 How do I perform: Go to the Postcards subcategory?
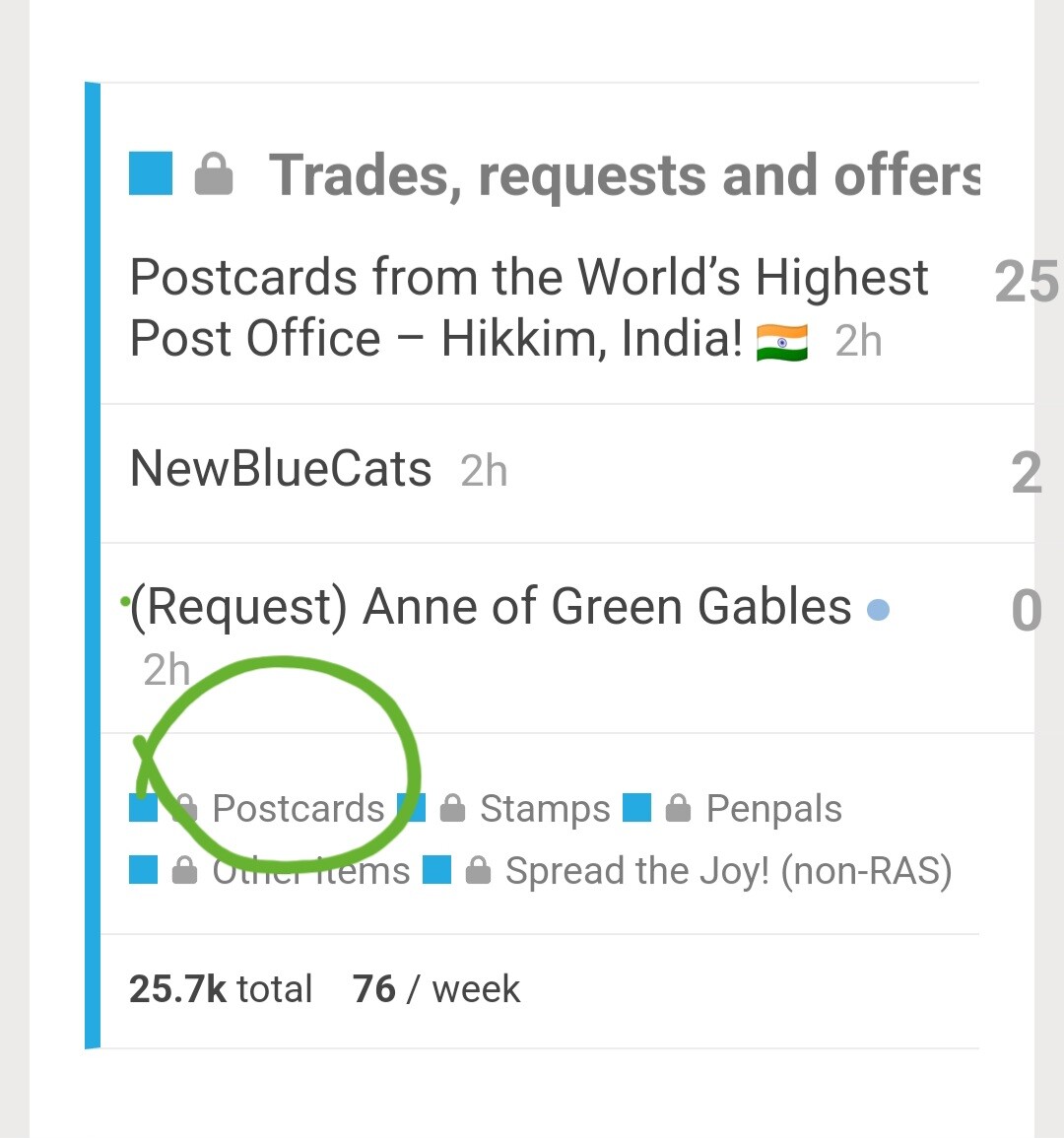tap(298, 809)
